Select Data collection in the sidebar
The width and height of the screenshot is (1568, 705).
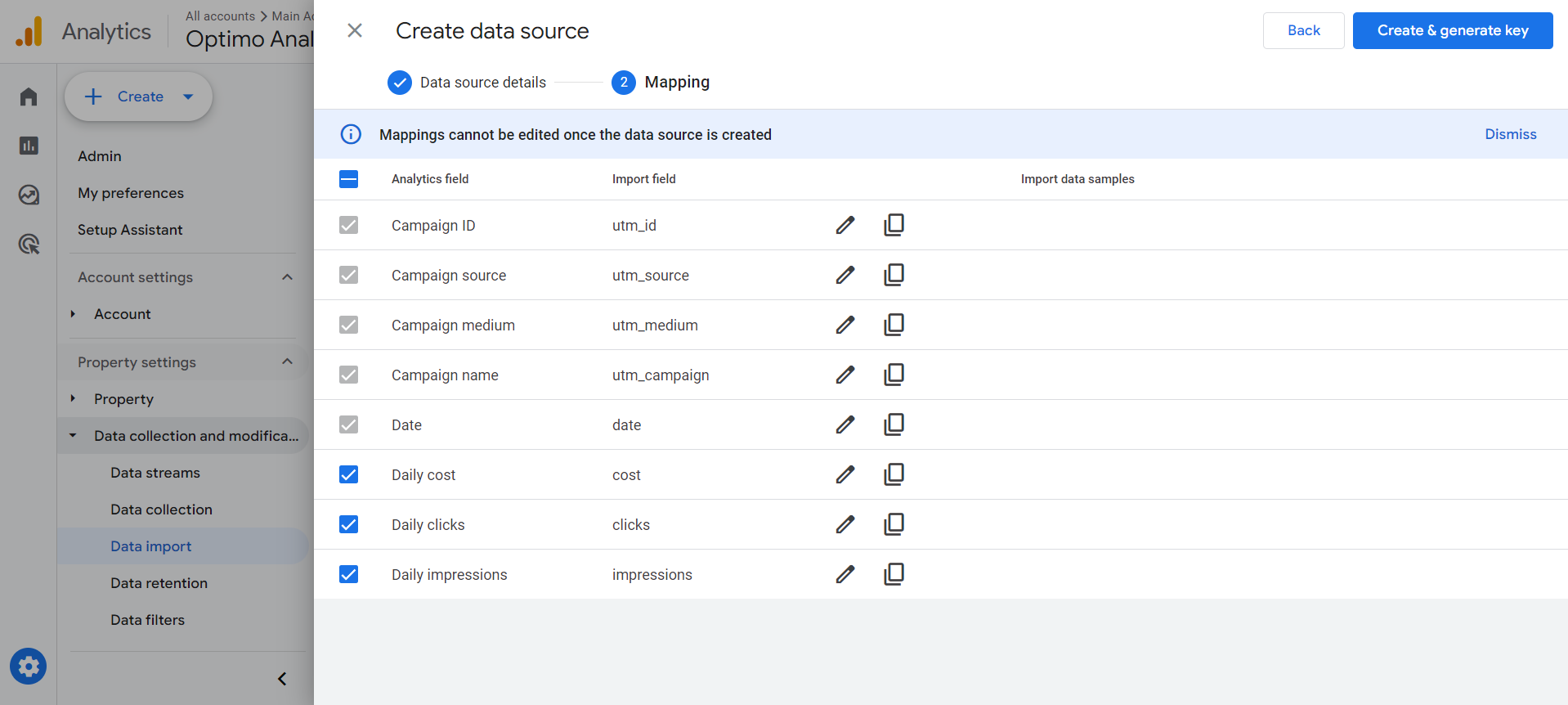click(x=162, y=510)
